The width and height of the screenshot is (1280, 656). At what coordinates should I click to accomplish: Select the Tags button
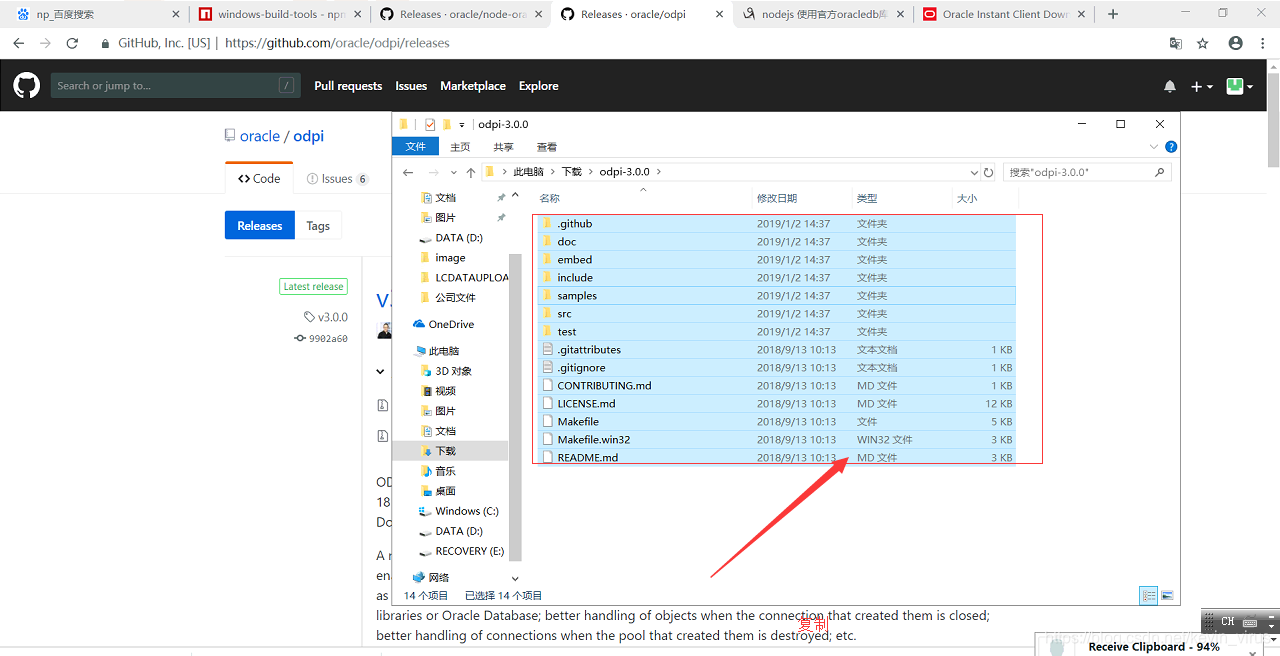point(318,226)
